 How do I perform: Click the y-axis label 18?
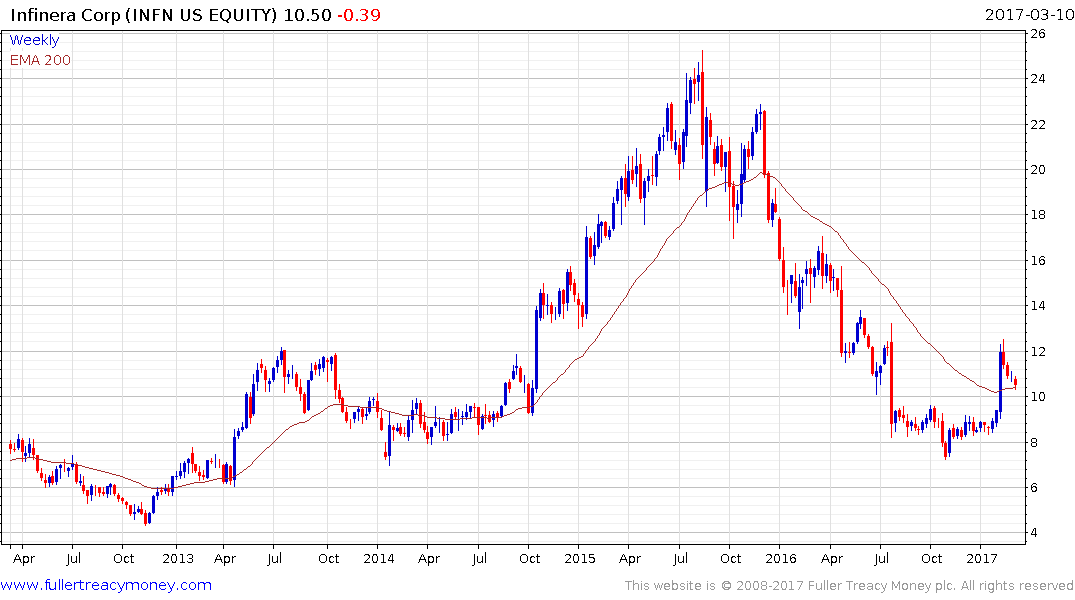[x=1038, y=215]
